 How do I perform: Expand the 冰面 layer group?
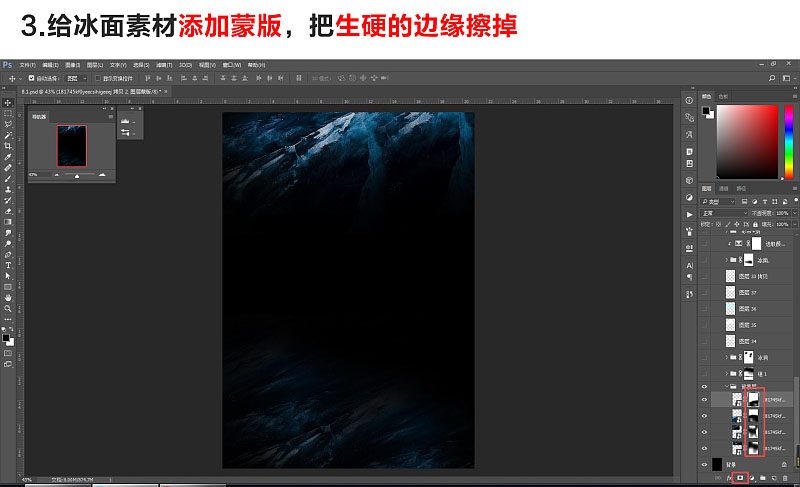(727, 260)
